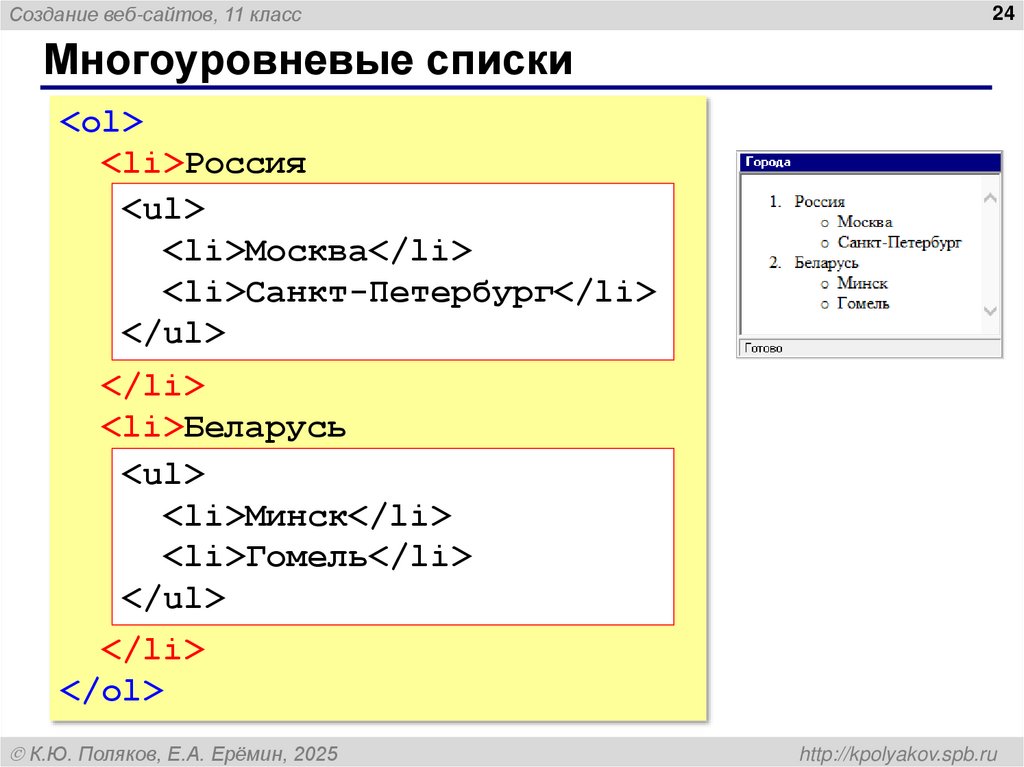
Task: Click the closing </ol> tag in the code
Action: pyautogui.click(x=111, y=691)
